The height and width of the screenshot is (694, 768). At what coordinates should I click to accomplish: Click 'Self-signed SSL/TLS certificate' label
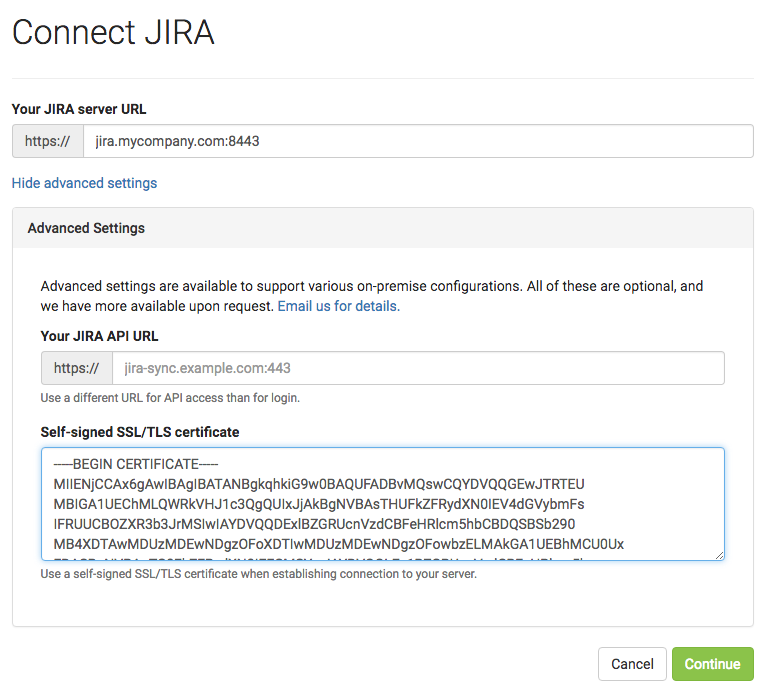tap(140, 432)
